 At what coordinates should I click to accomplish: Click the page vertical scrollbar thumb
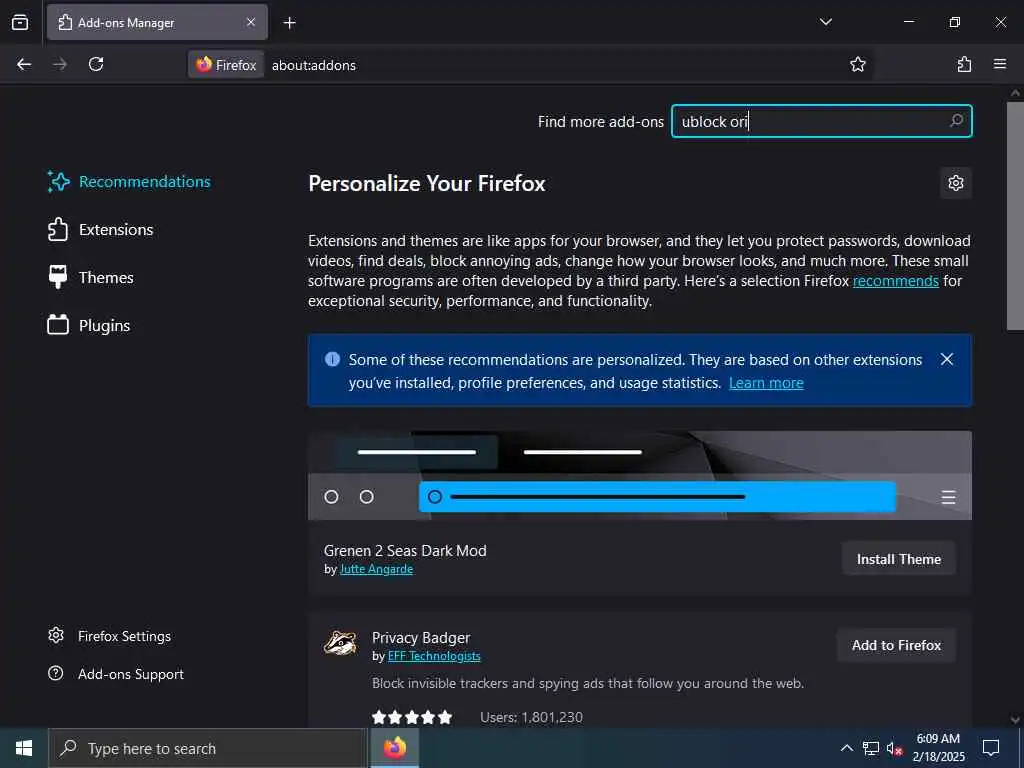coord(1015,216)
